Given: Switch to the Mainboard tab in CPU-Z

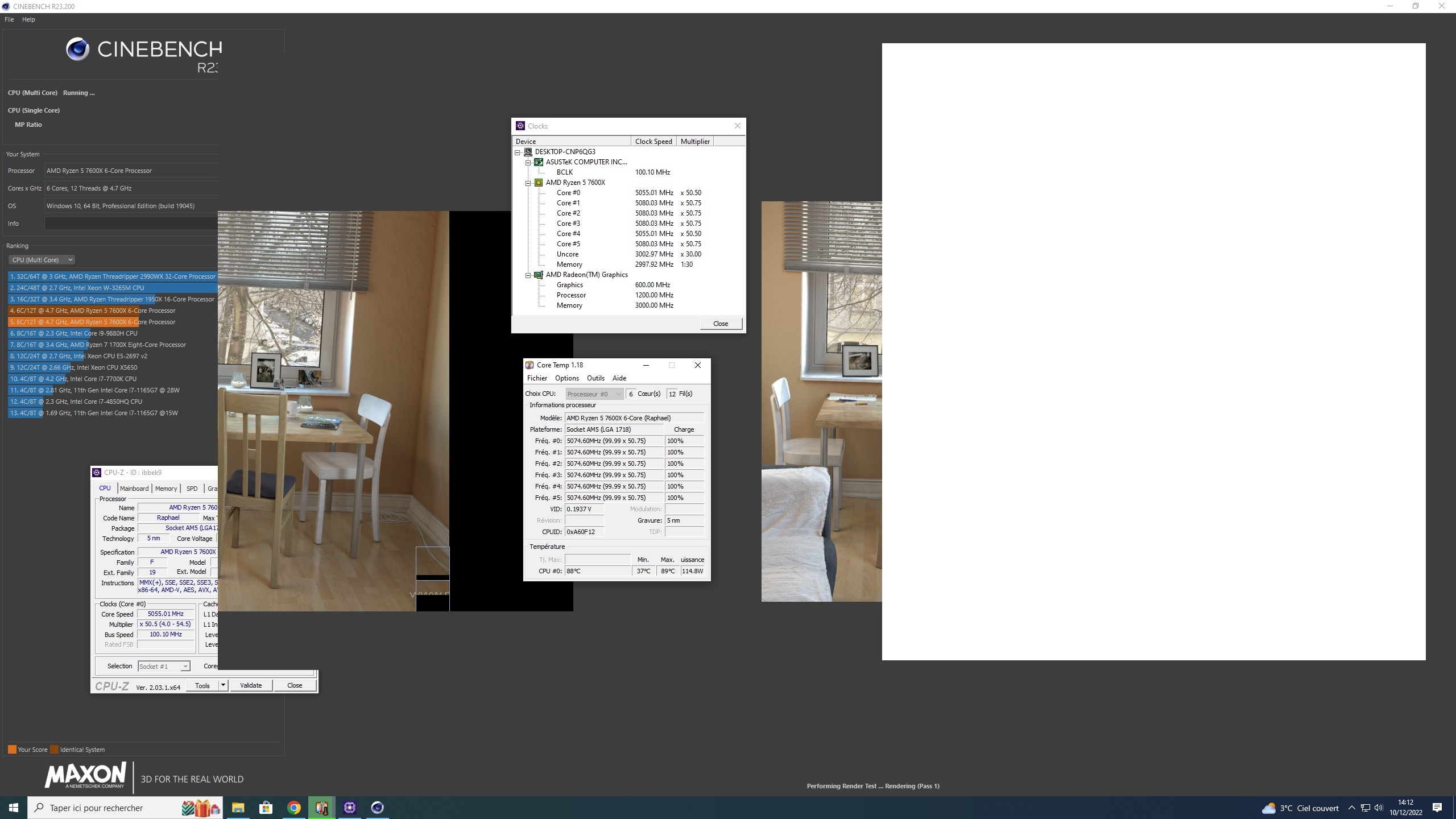Looking at the screenshot, I should click(x=134, y=489).
